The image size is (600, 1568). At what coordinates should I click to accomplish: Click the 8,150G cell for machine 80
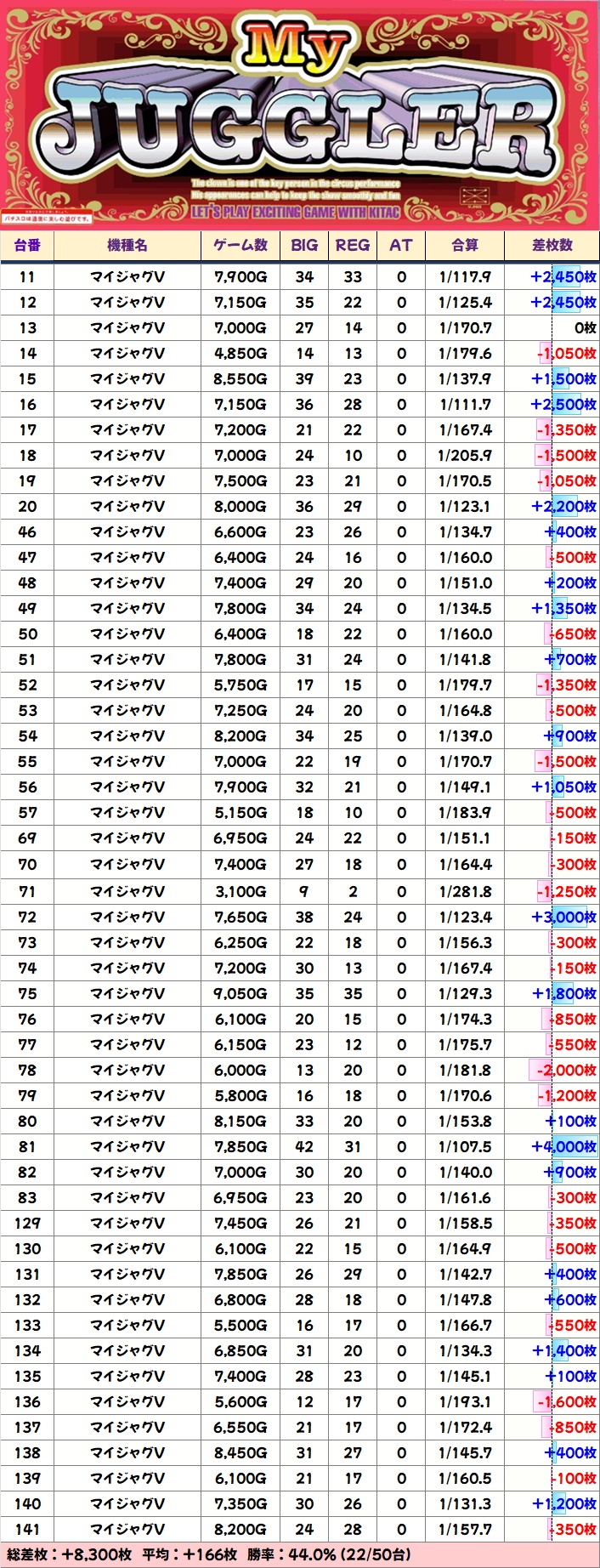tap(241, 1121)
